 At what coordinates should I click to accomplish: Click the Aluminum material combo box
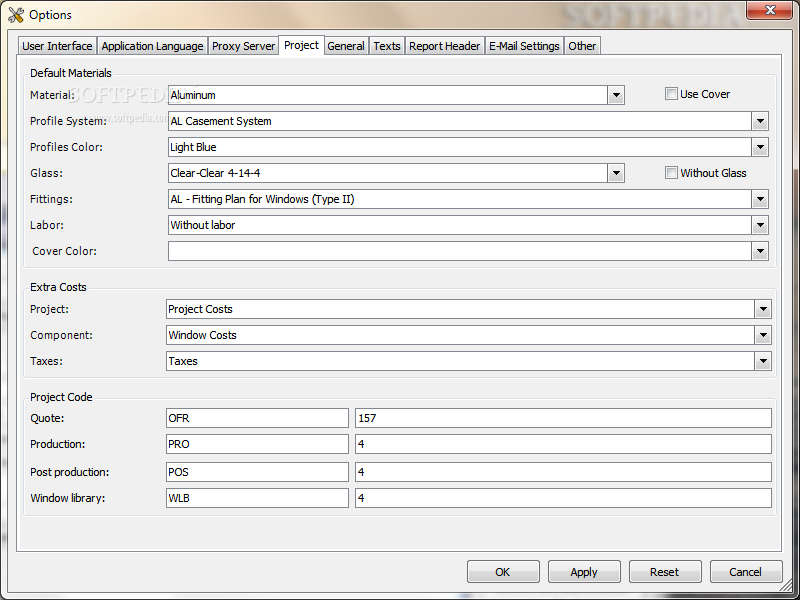pyautogui.click(x=396, y=95)
